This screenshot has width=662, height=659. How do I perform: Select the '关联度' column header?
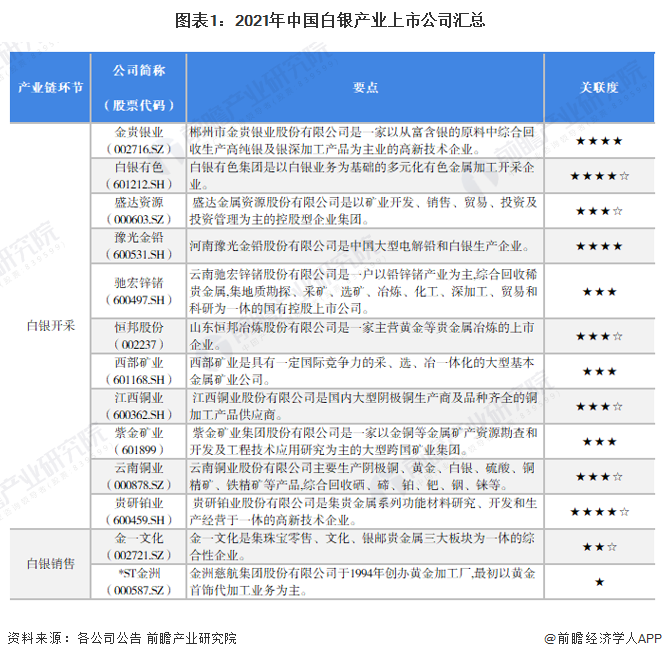600,87
